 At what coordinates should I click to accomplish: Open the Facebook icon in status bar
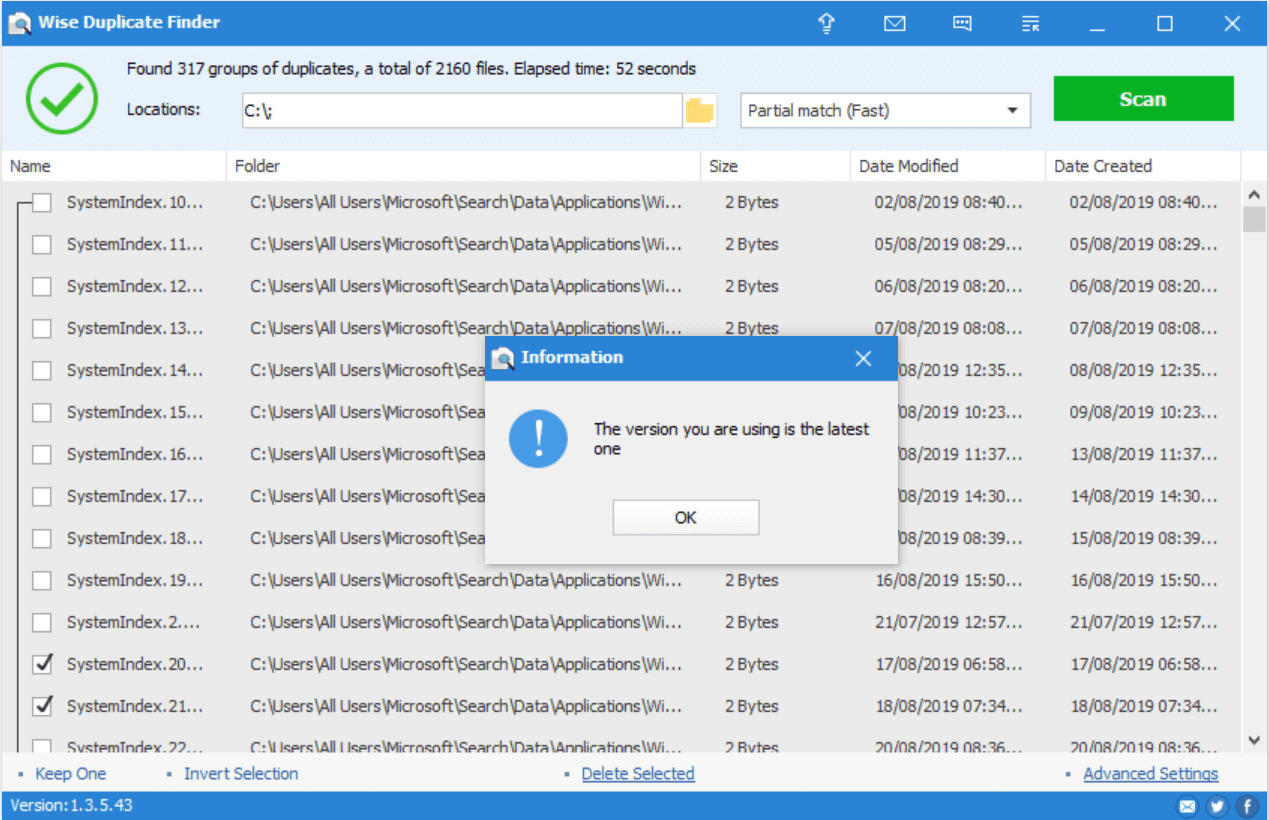(x=1247, y=806)
